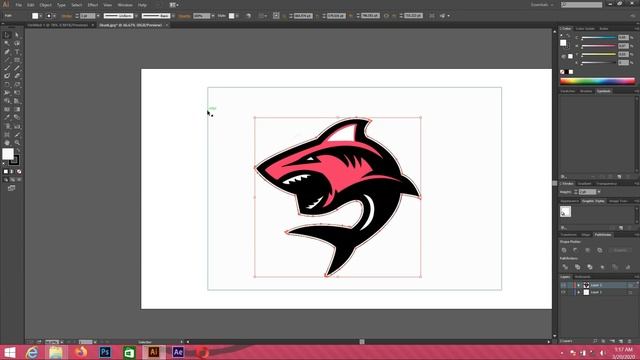
Task: Select the Shape Builder tool
Action: pos(7,101)
